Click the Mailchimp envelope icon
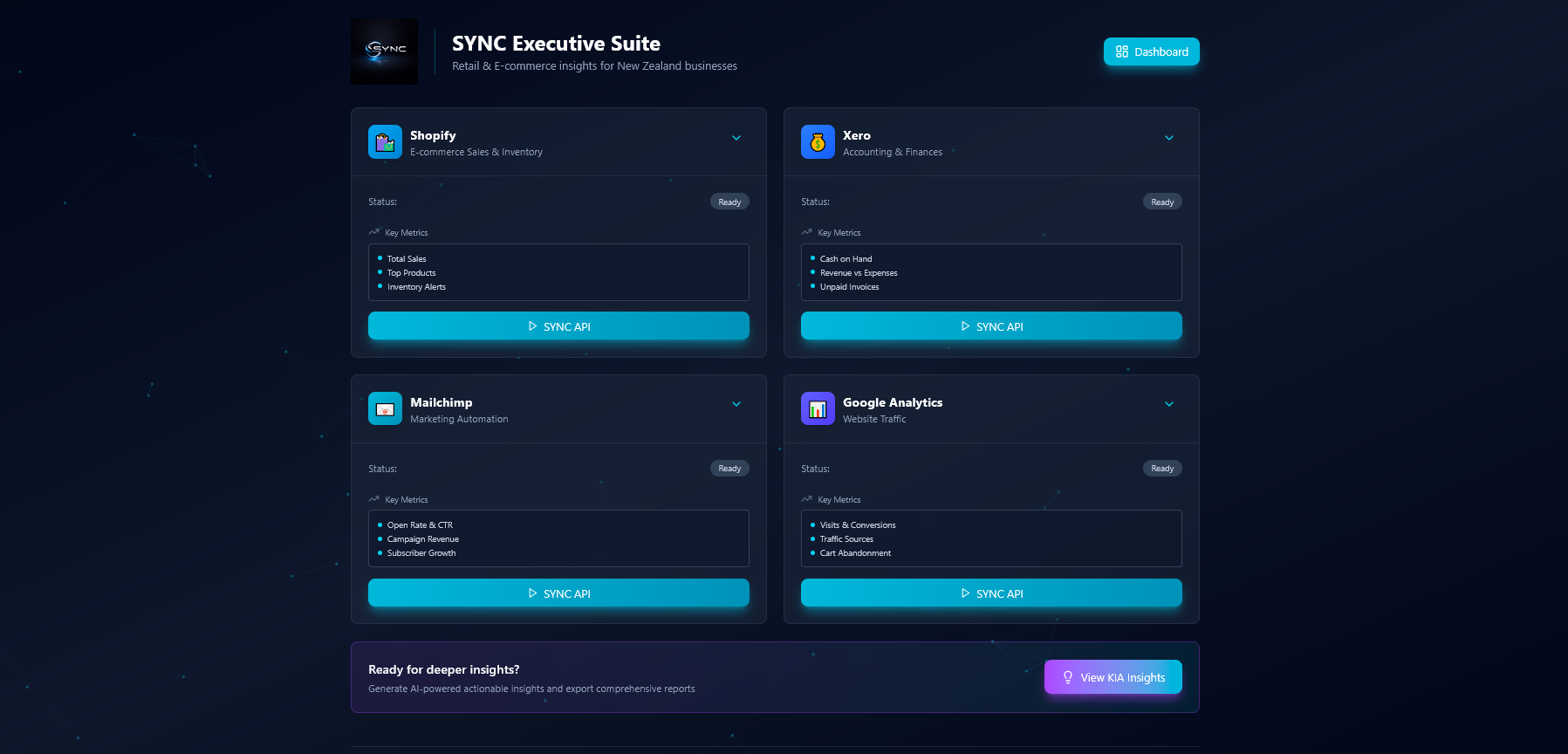The height and width of the screenshot is (754, 1568). pyautogui.click(x=385, y=408)
